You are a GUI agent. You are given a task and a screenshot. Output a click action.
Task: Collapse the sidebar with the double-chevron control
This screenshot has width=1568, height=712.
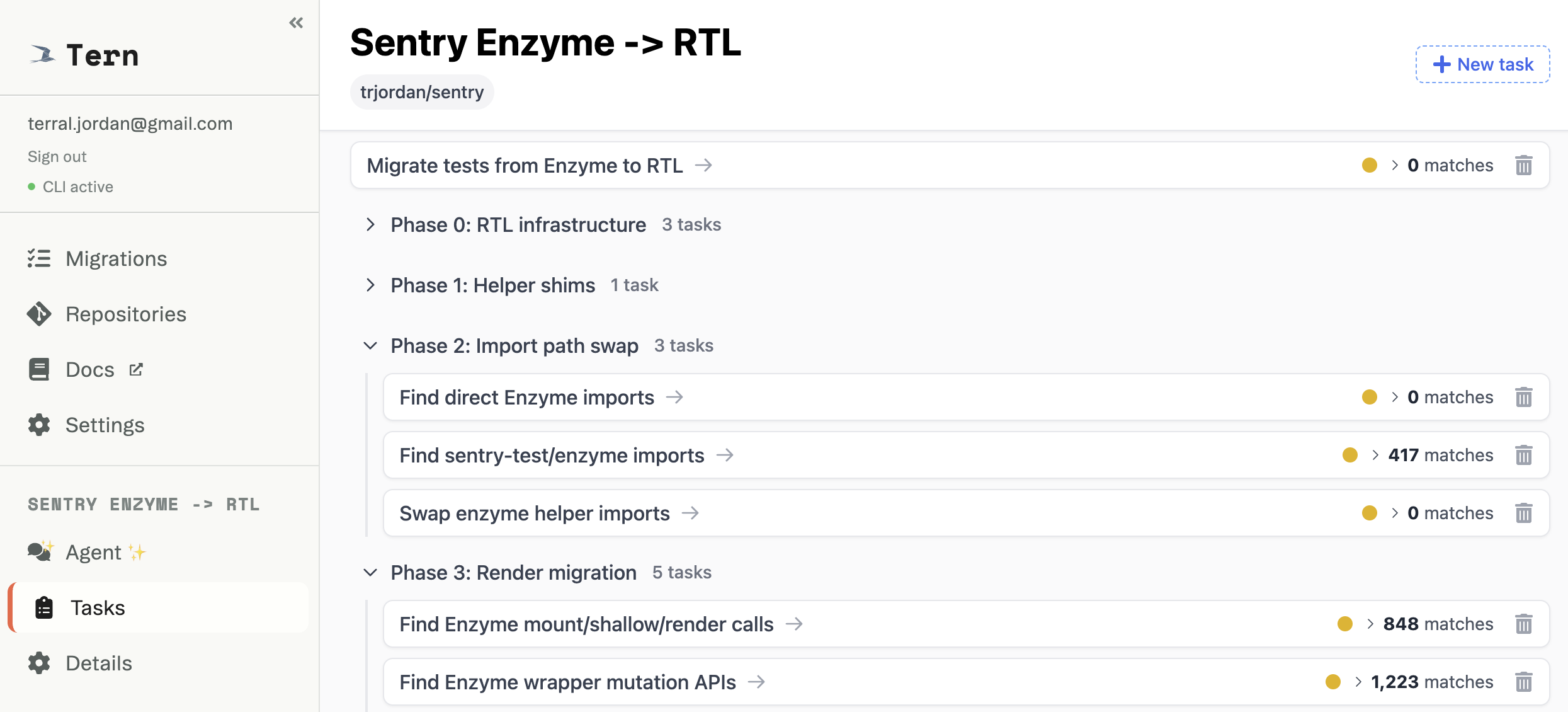[x=296, y=22]
